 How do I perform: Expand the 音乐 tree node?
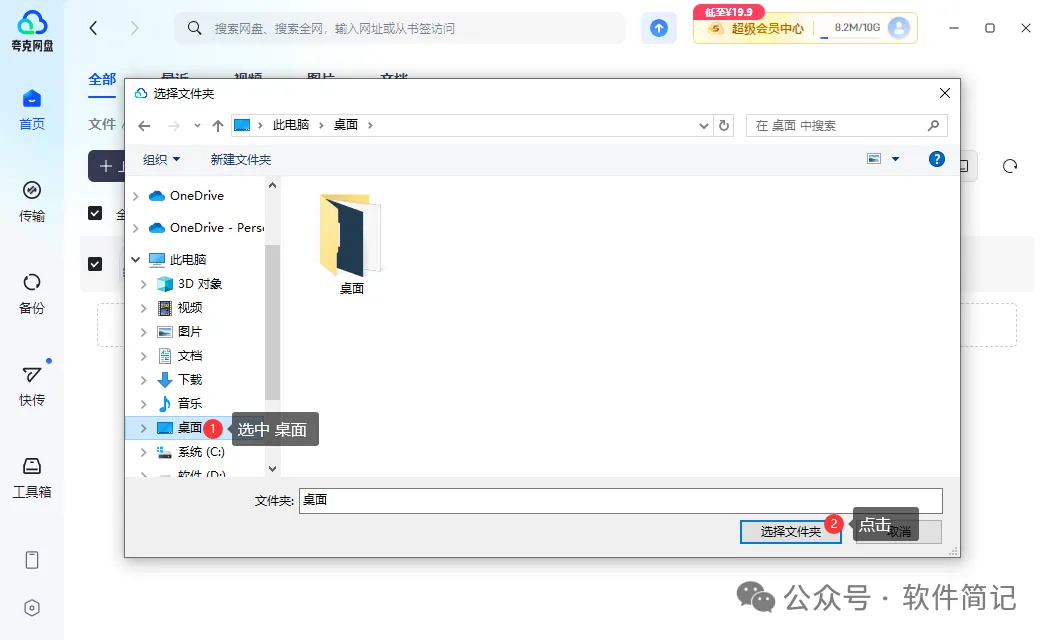[143, 404]
